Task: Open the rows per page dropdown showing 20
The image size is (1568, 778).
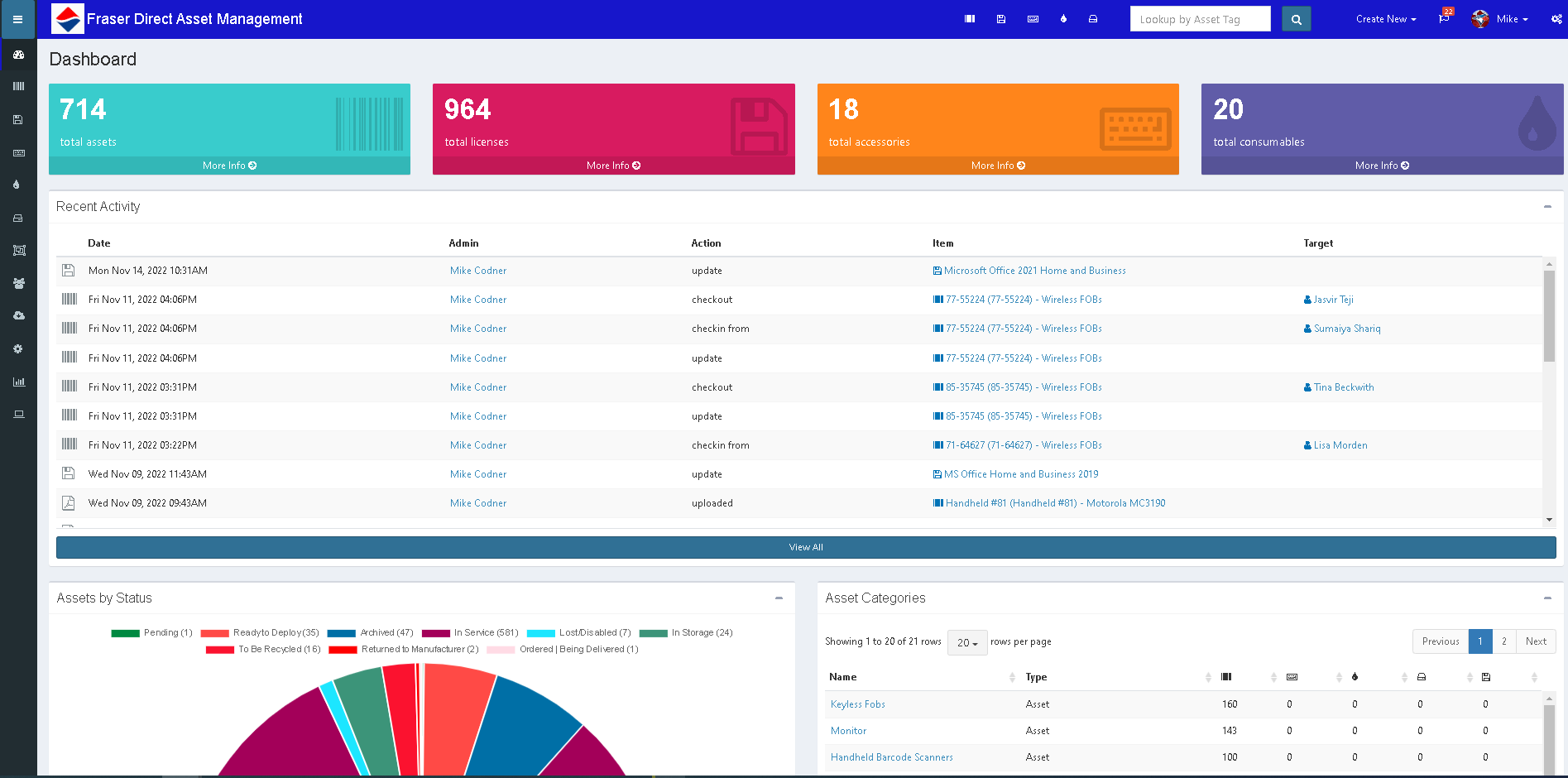Action: [966, 643]
